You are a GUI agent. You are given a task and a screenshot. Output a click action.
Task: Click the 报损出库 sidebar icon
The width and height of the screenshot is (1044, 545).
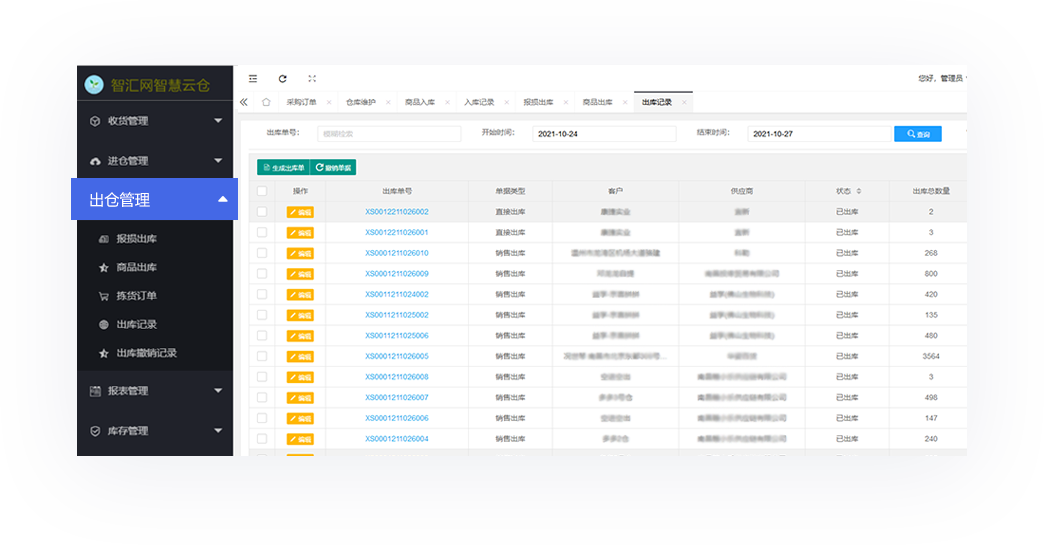coord(103,239)
